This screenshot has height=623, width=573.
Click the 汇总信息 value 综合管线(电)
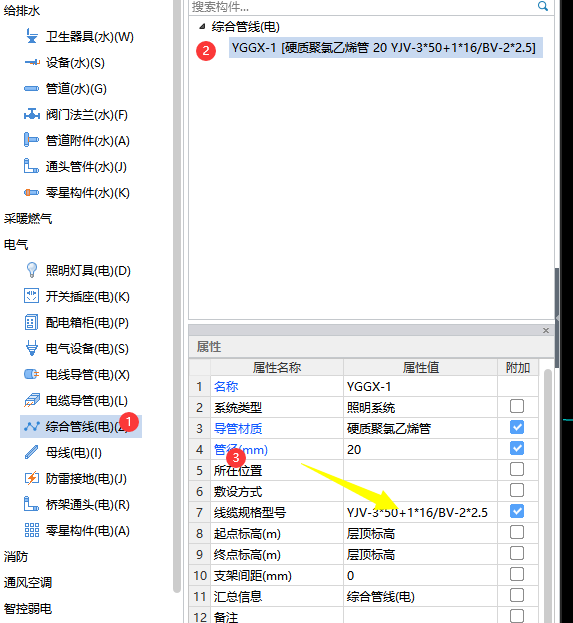(420, 596)
